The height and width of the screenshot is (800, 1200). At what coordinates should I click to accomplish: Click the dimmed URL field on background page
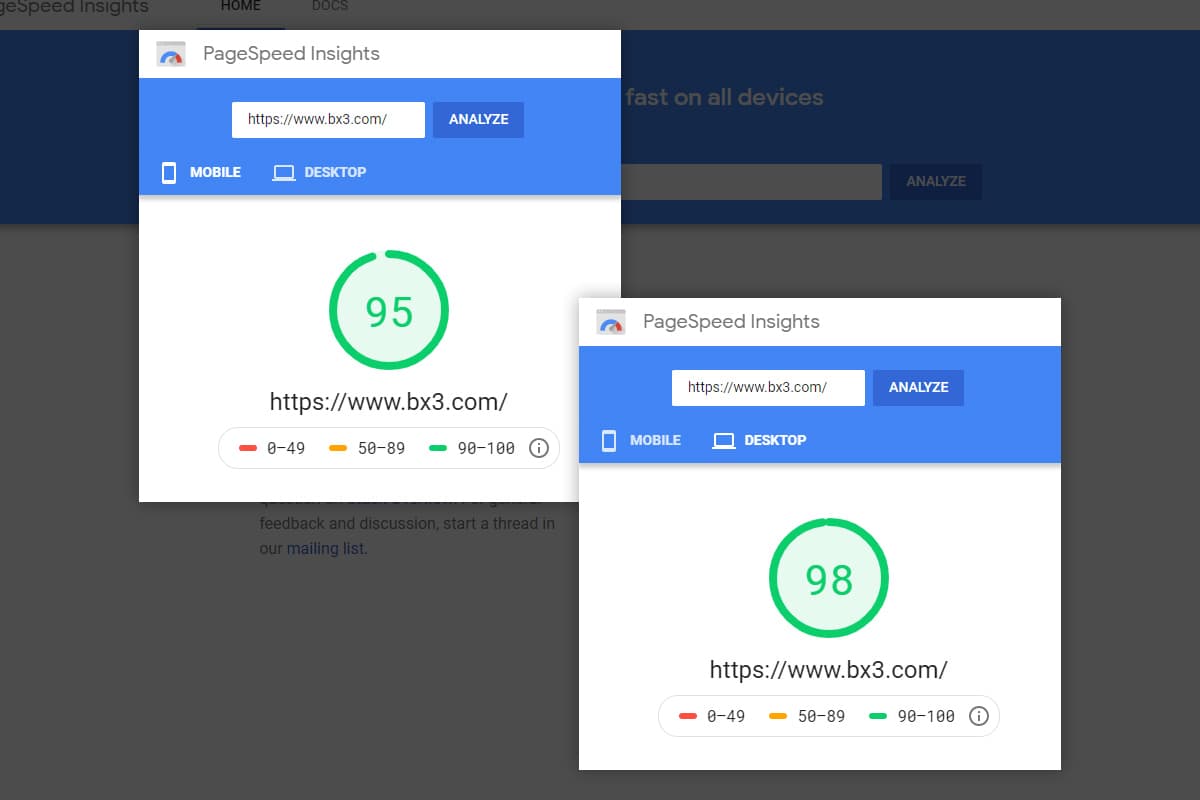point(751,182)
